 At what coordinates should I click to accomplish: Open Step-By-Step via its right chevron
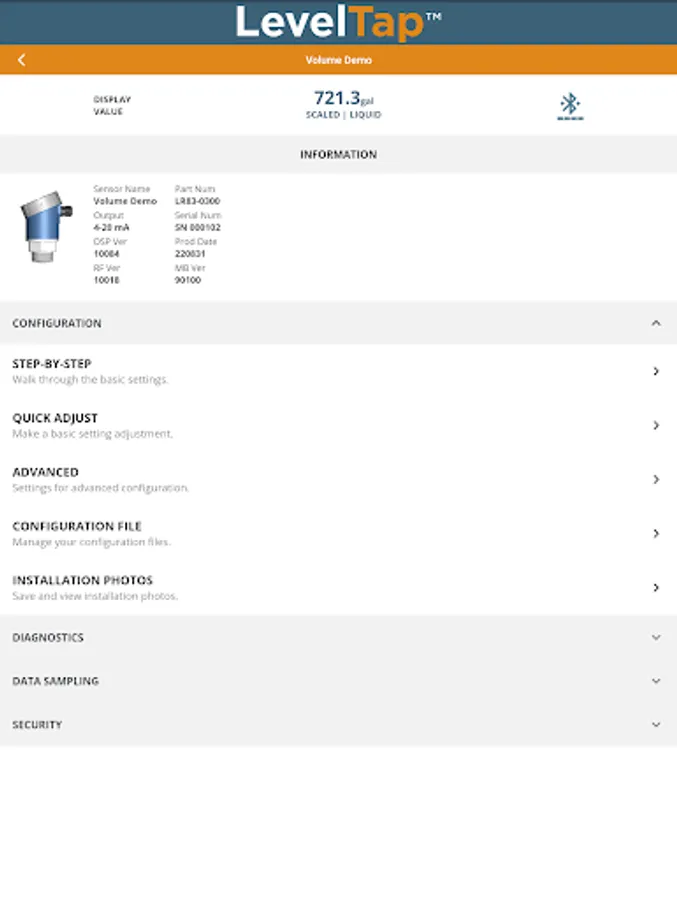pyautogui.click(x=656, y=371)
